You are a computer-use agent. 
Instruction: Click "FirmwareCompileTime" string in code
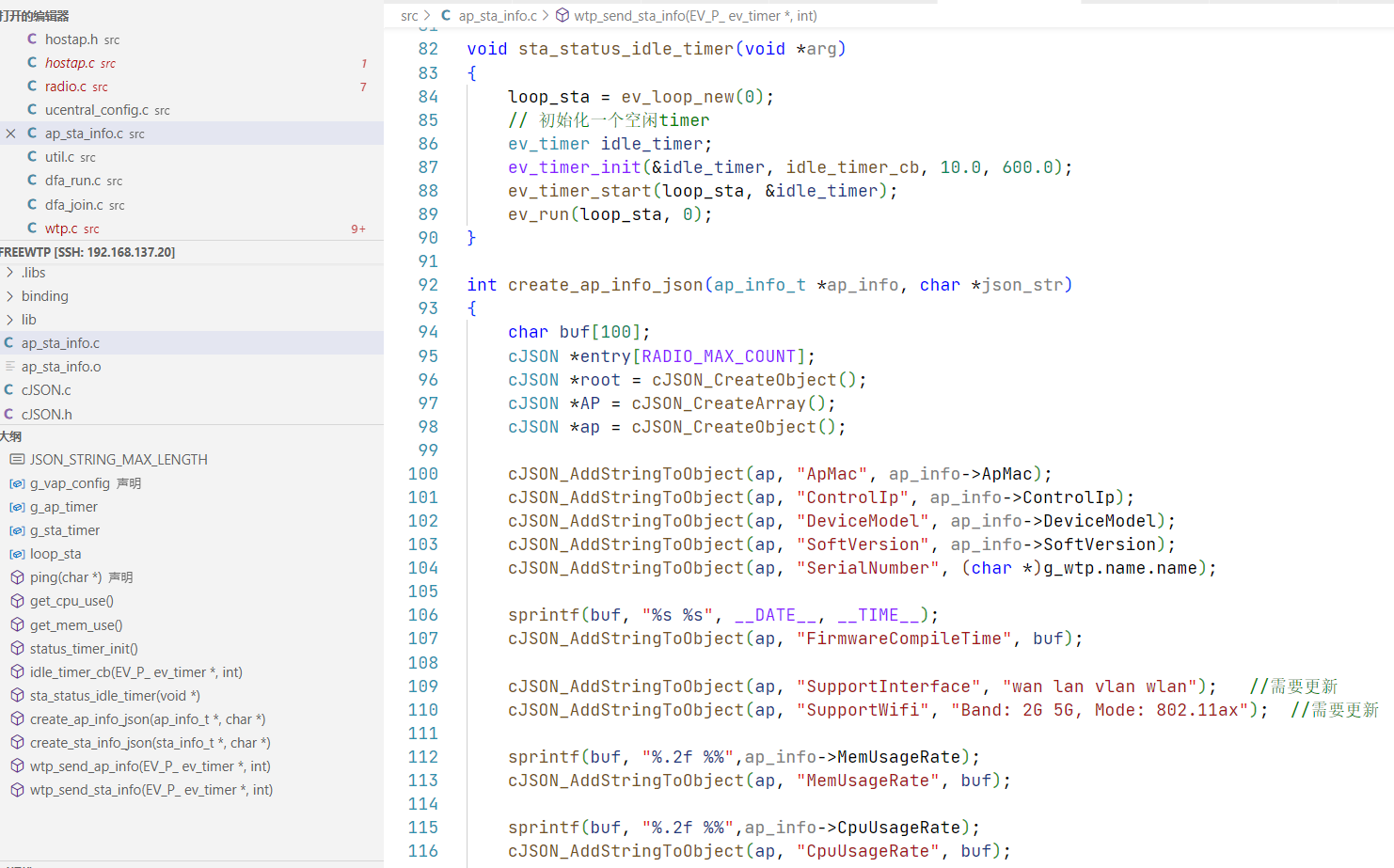pyautogui.click(x=904, y=639)
